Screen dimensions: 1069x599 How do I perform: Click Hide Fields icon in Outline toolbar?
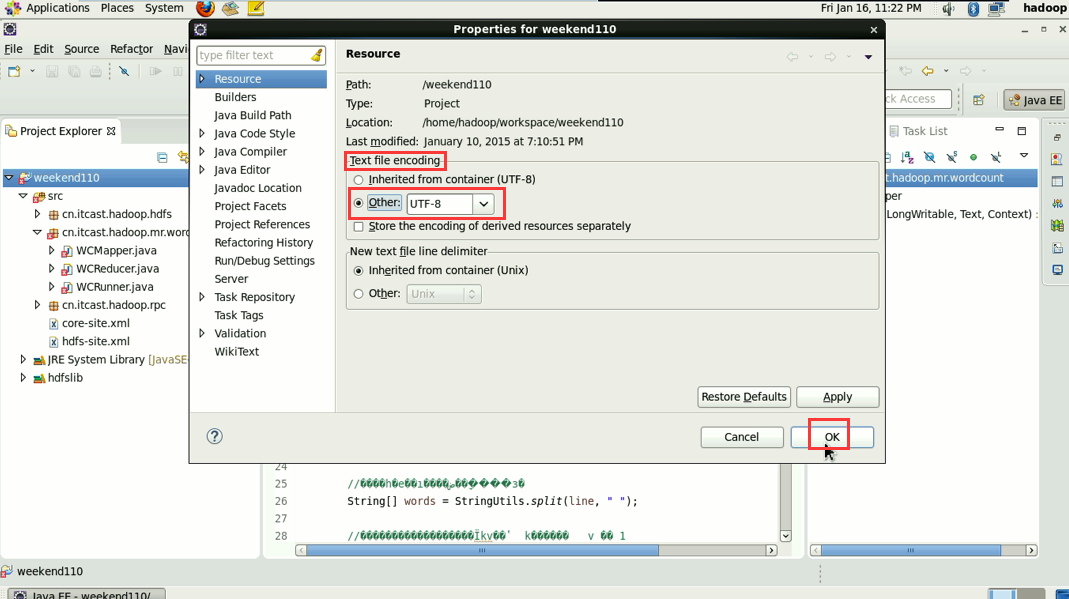pos(929,157)
